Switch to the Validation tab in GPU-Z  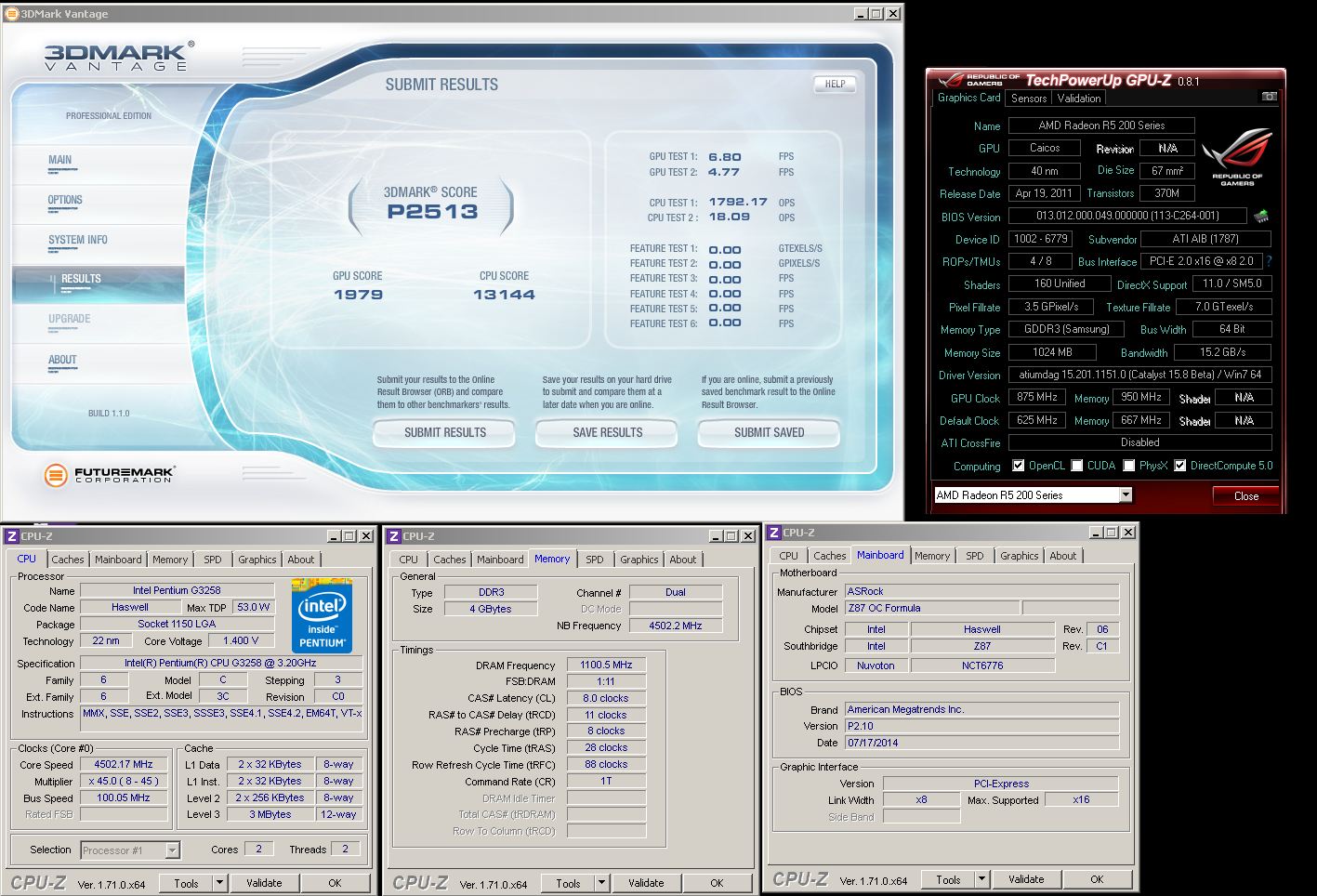tap(1079, 99)
